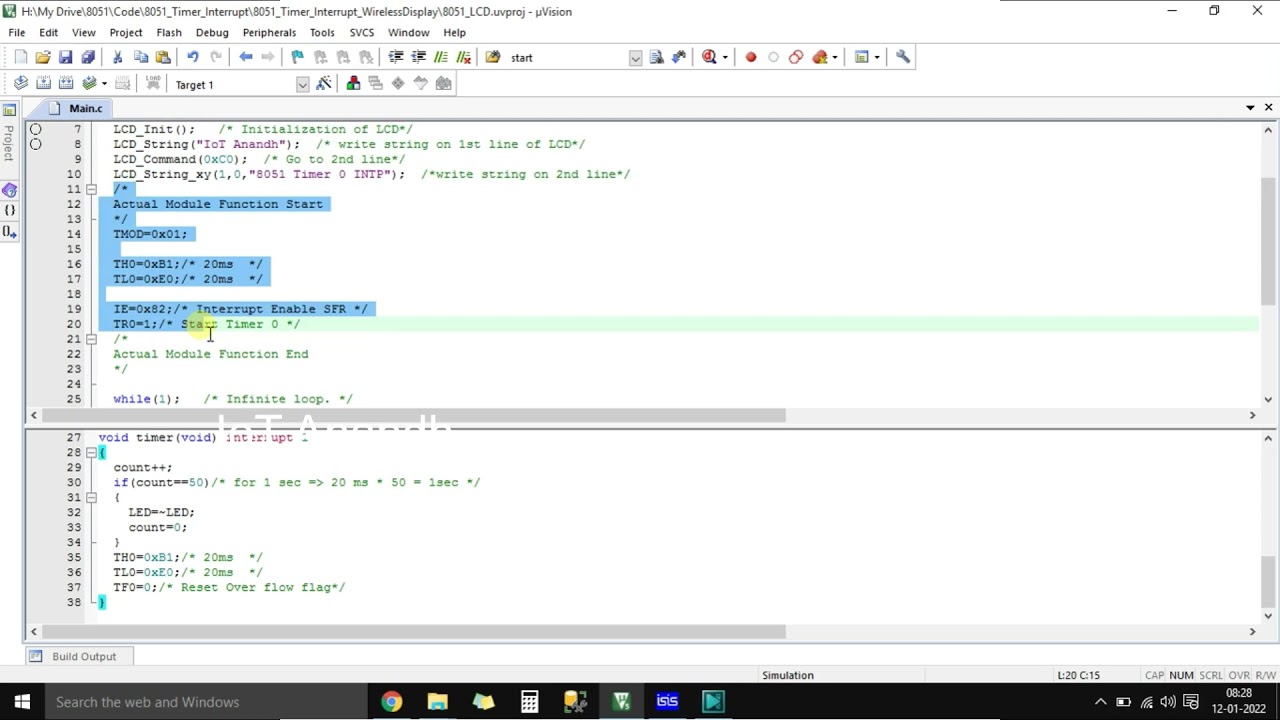Insert a breakpoint using the red dot

[x=751, y=57]
